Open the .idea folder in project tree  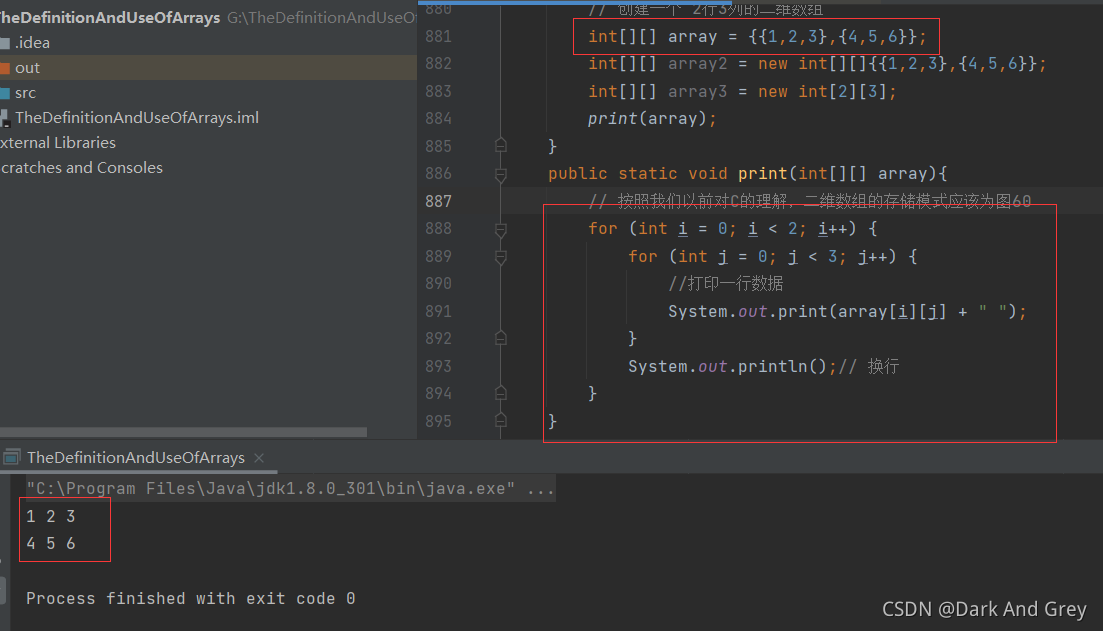tap(32, 43)
